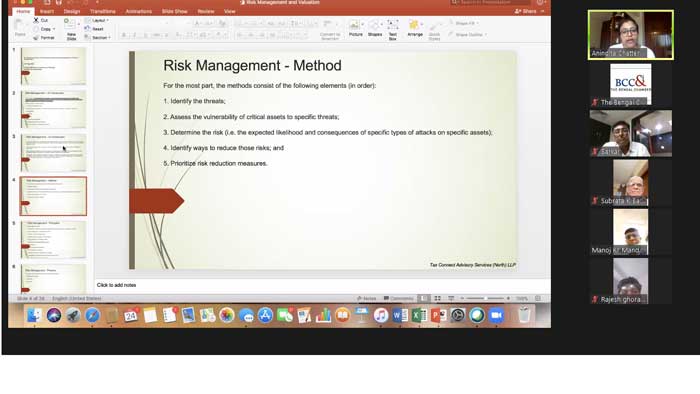Open the Slide Show ribbon tab
The width and height of the screenshot is (700, 394).
pos(175,11)
